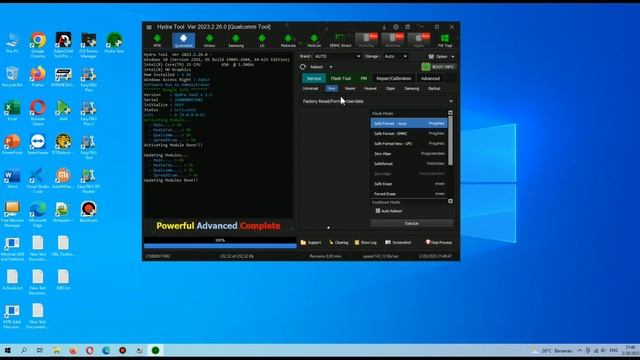Open Bandicam desktop shortcut
Image resolution: width=640 pixels, height=360 pixels.
click(89, 212)
